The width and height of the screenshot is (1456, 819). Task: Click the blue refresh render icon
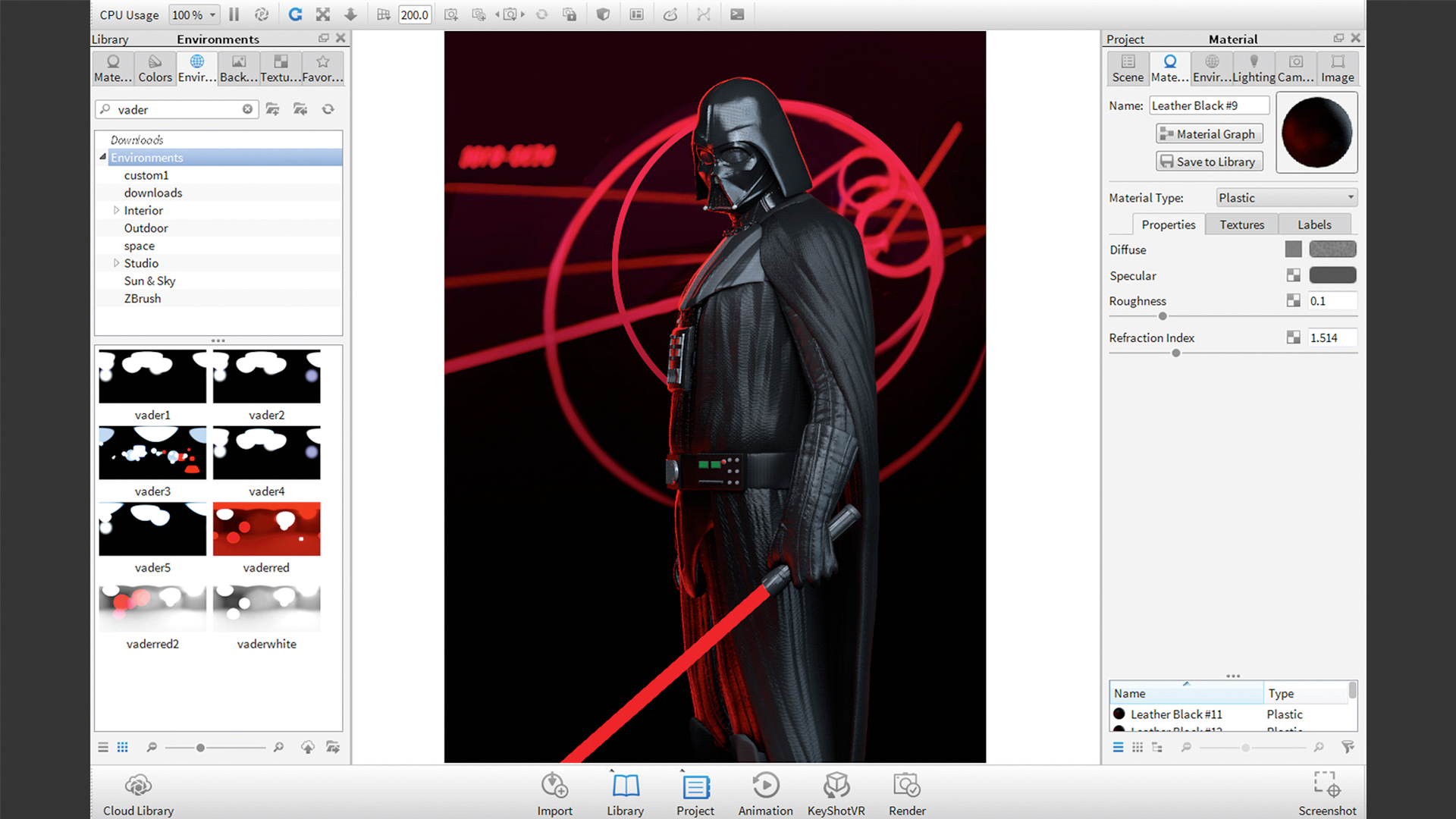[x=295, y=14]
